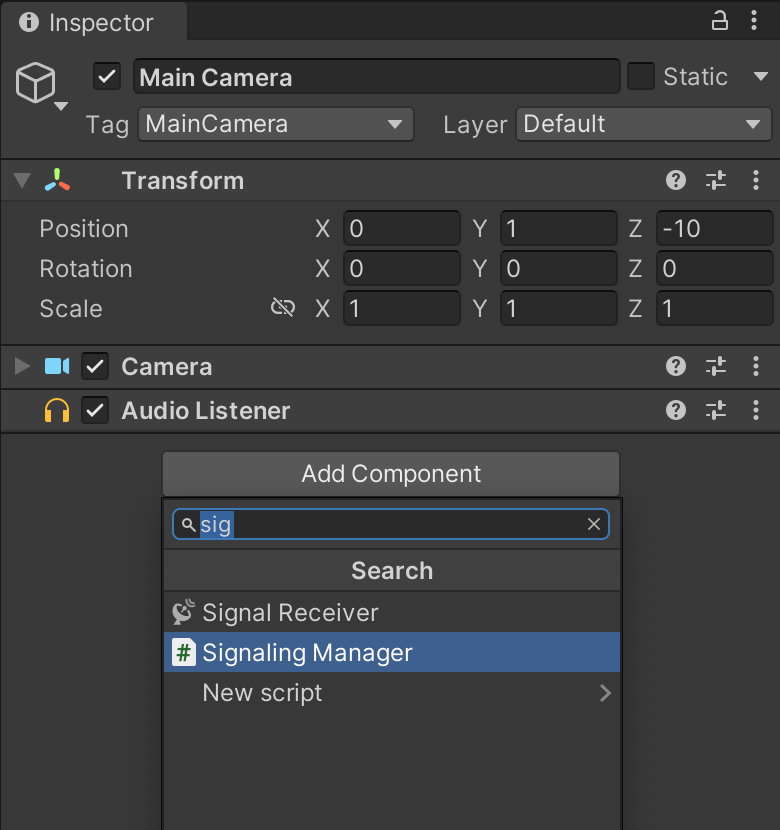Disable the Camera component checkbox
This screenshot has width=780, height=830.
click(x=95, y=366)
